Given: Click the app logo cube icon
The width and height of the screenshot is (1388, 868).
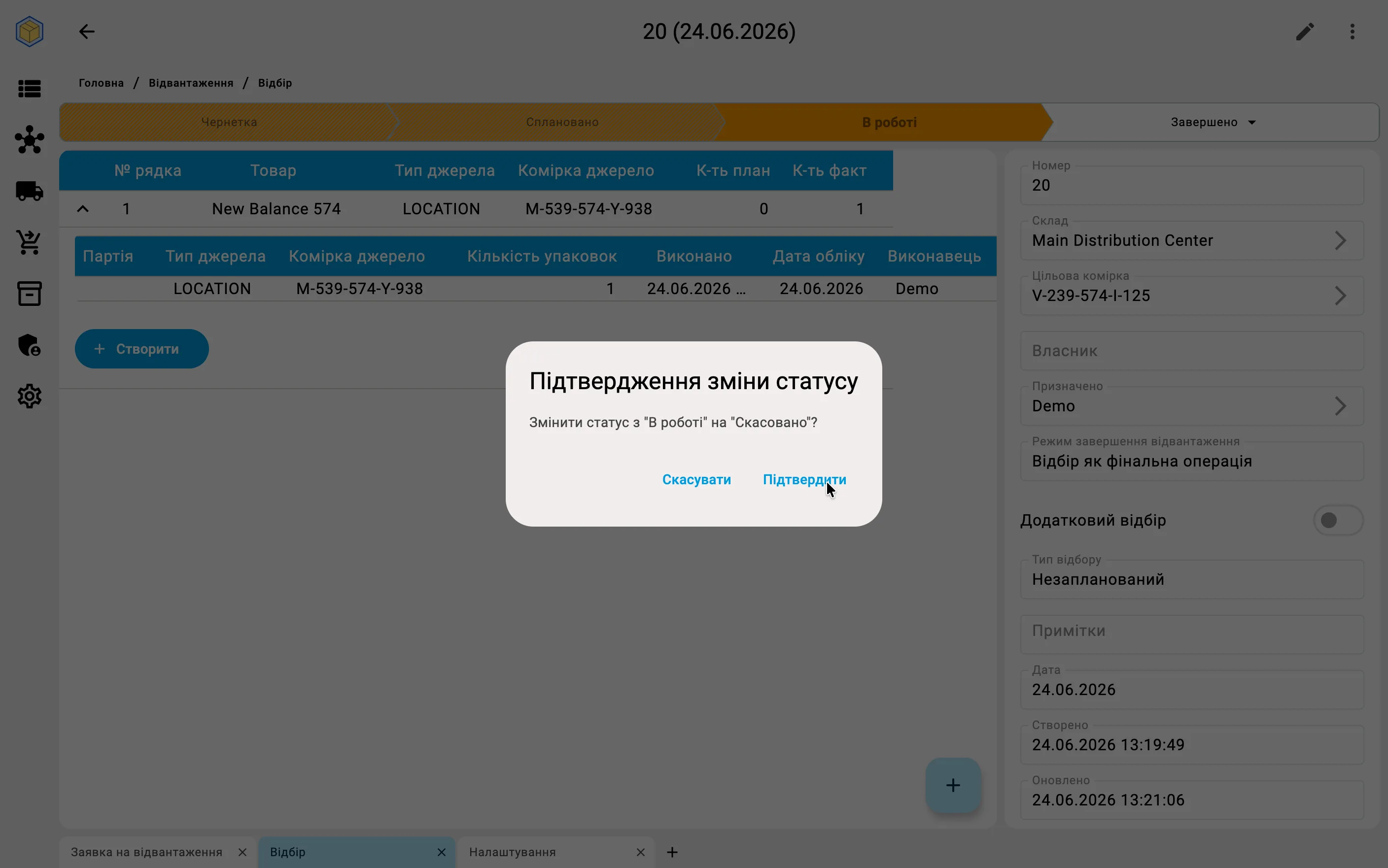Looking at the screenshot, I should pos(29,32).
